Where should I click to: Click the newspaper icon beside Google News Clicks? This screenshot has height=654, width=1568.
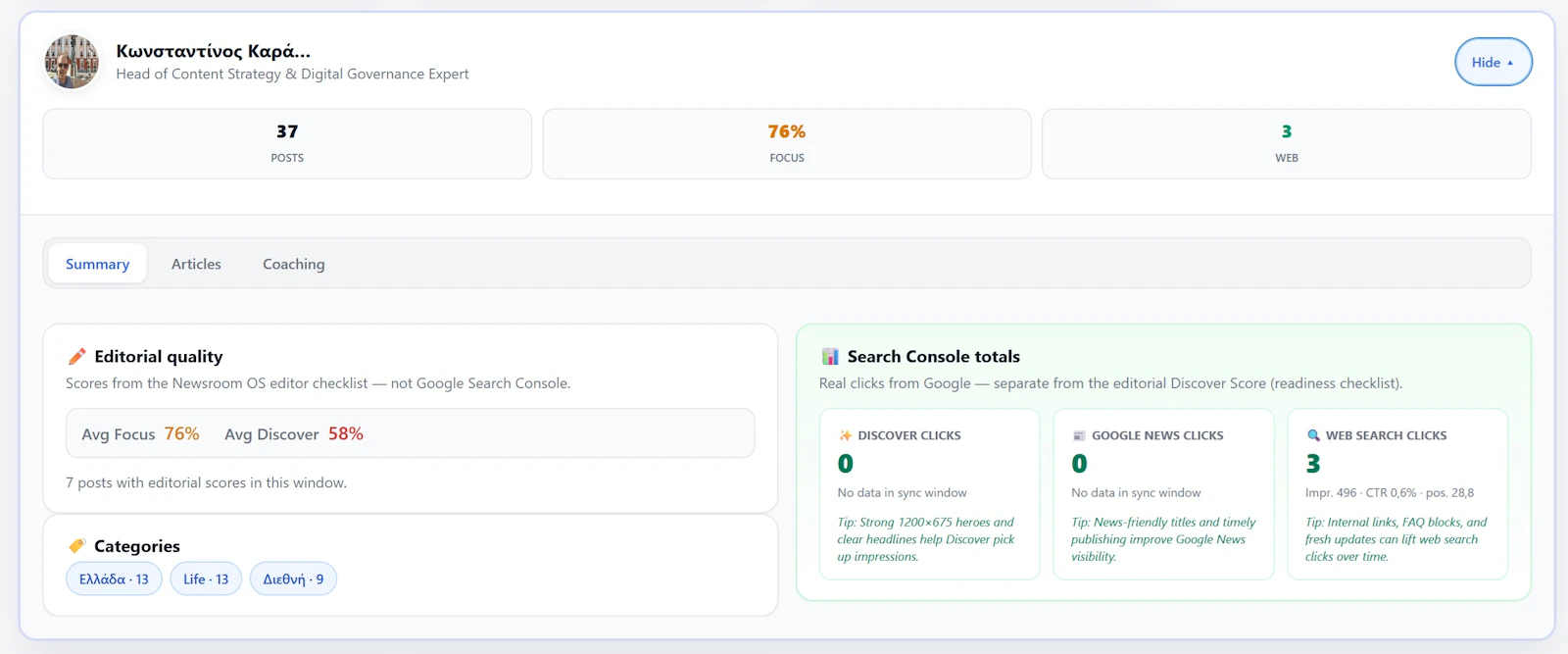pos(1079,435)
